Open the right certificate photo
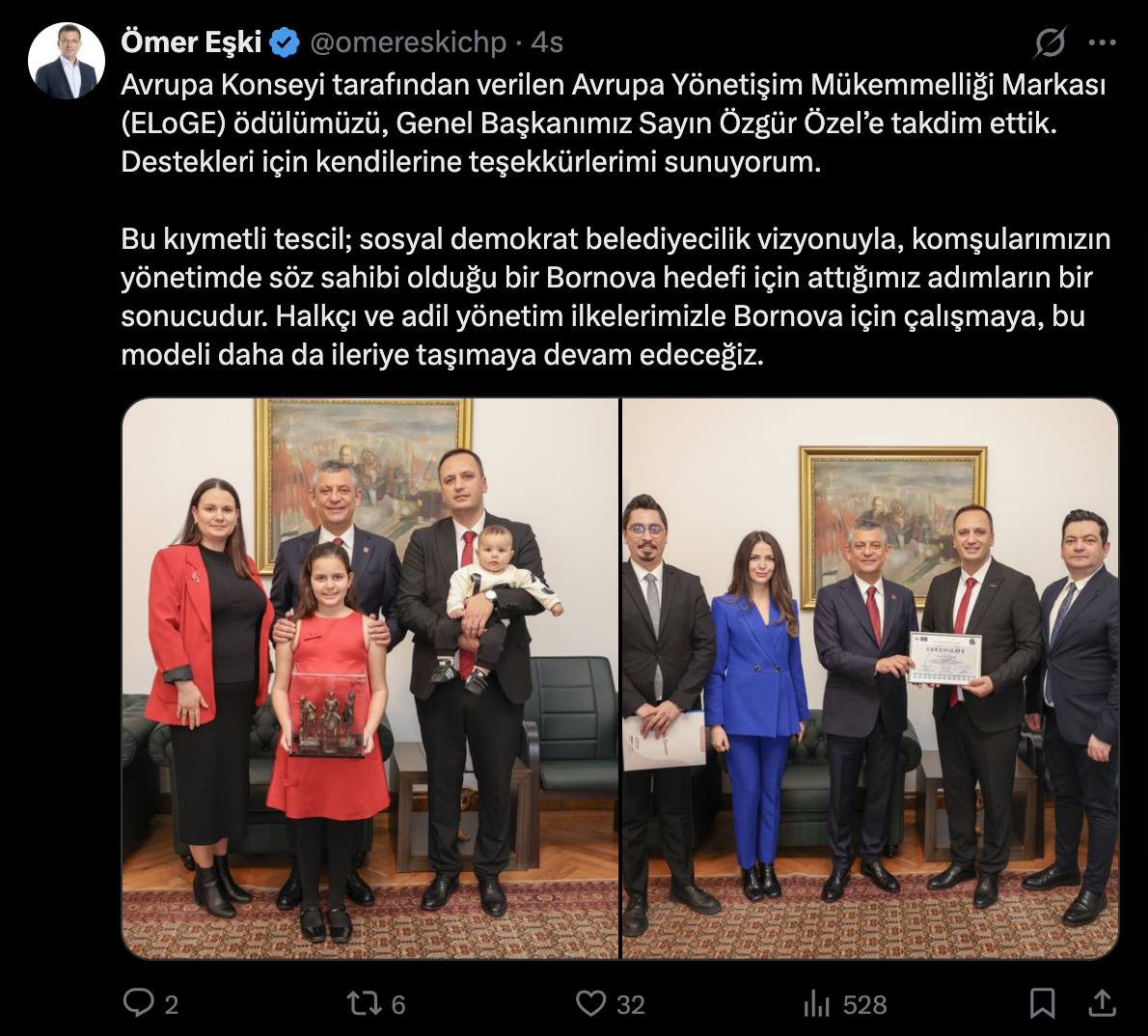The image size is (1148, 1036). tap(870, 678)
